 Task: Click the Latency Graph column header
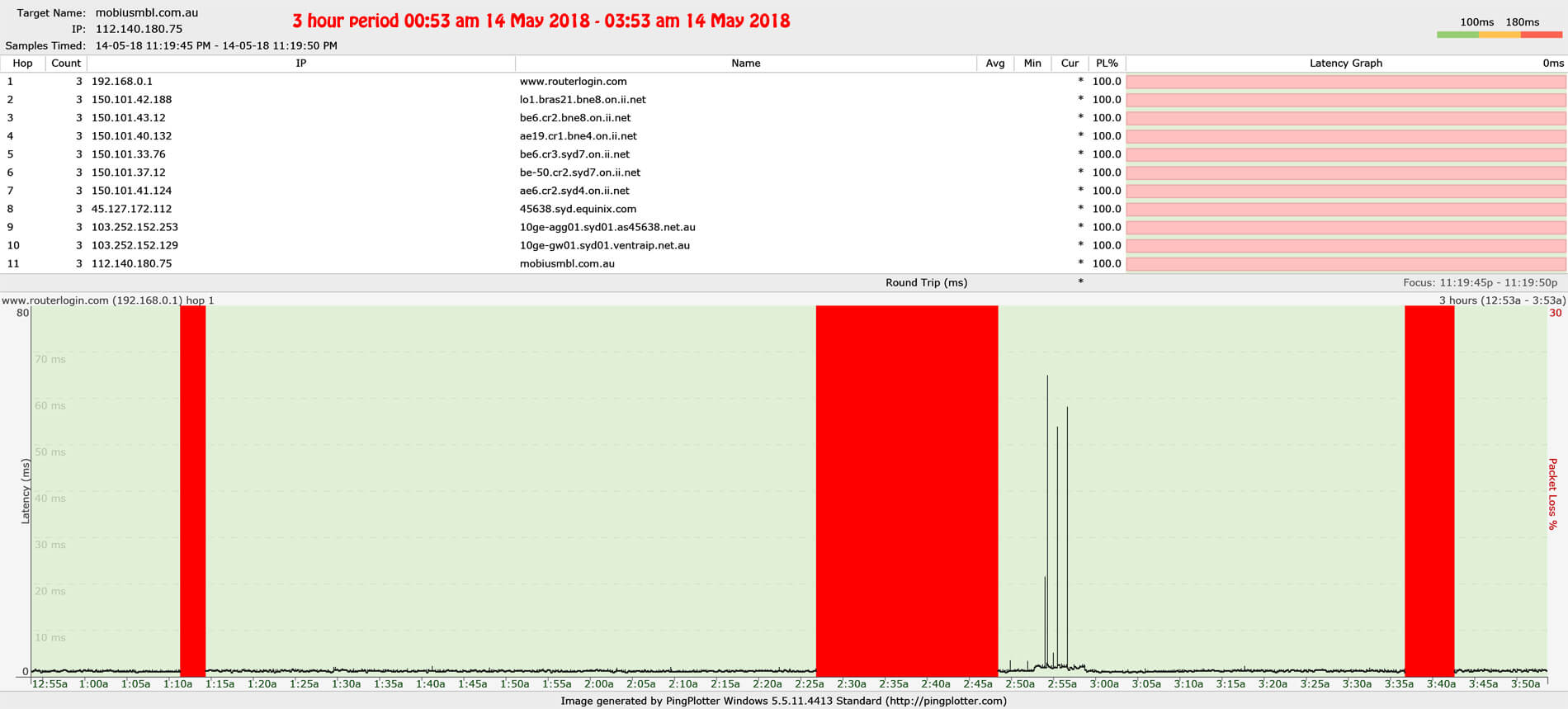tap(1345, 64)
